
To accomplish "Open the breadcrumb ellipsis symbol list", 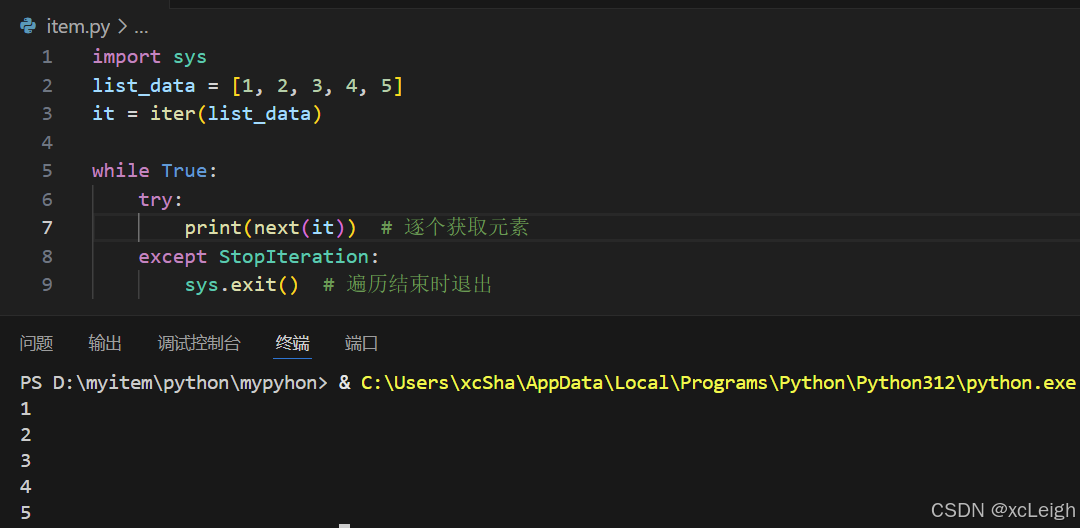I will tap(141, 28).
